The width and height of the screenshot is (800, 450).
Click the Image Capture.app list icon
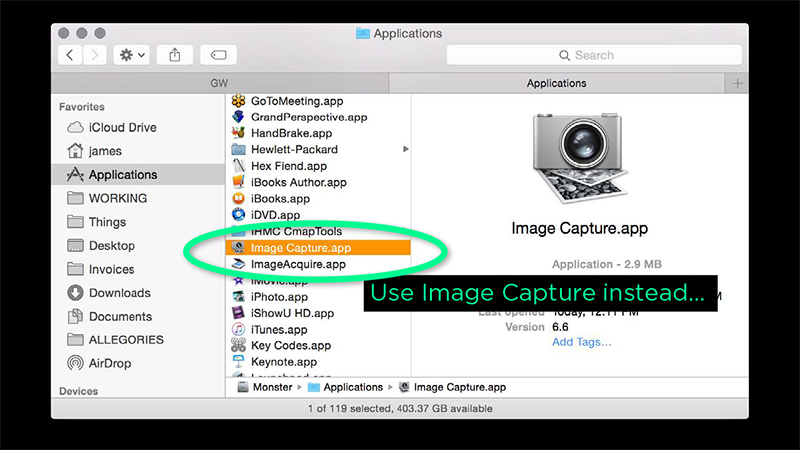click(x=238, y=248)
